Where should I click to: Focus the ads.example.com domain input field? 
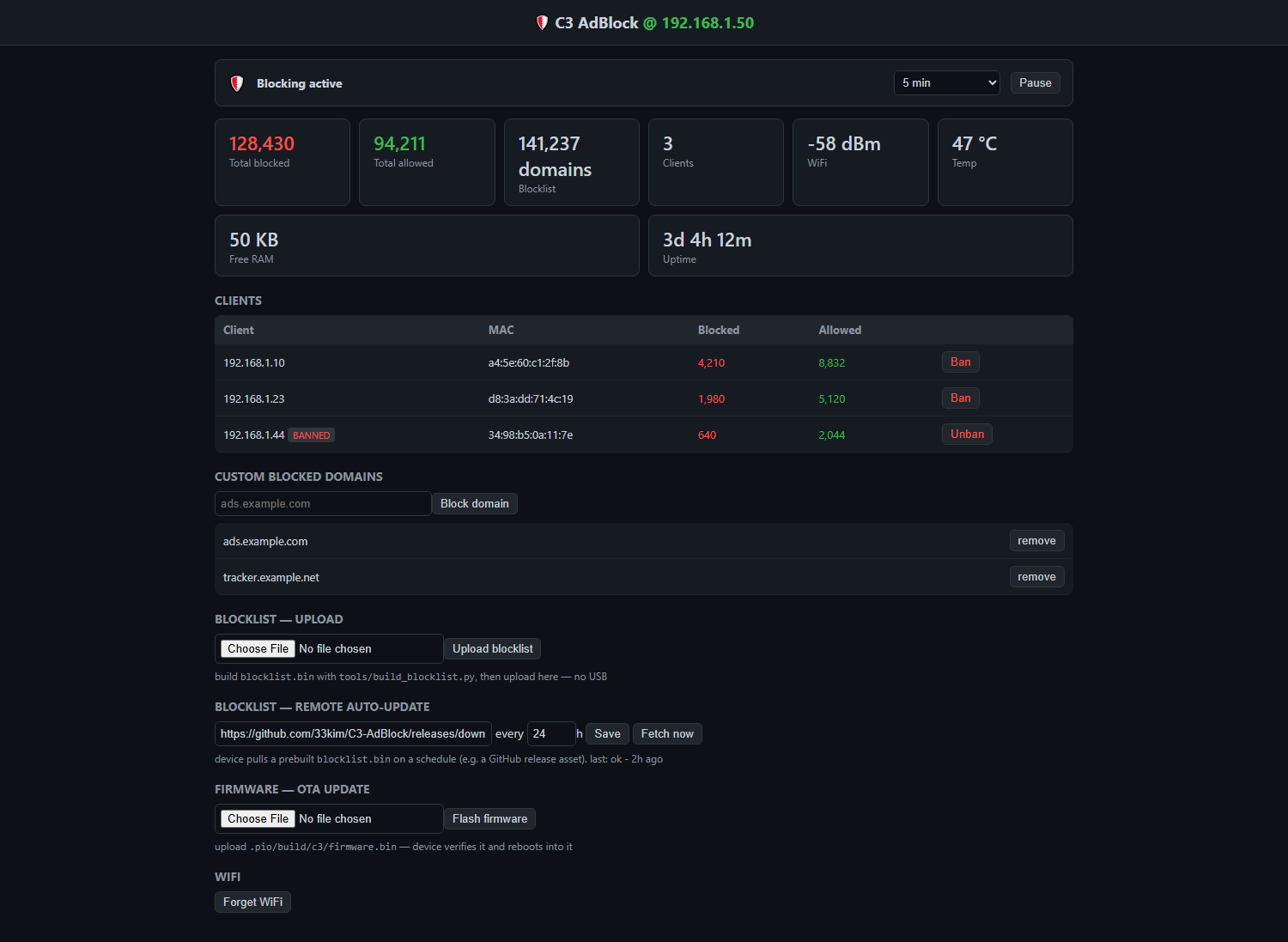coord(323,504)
